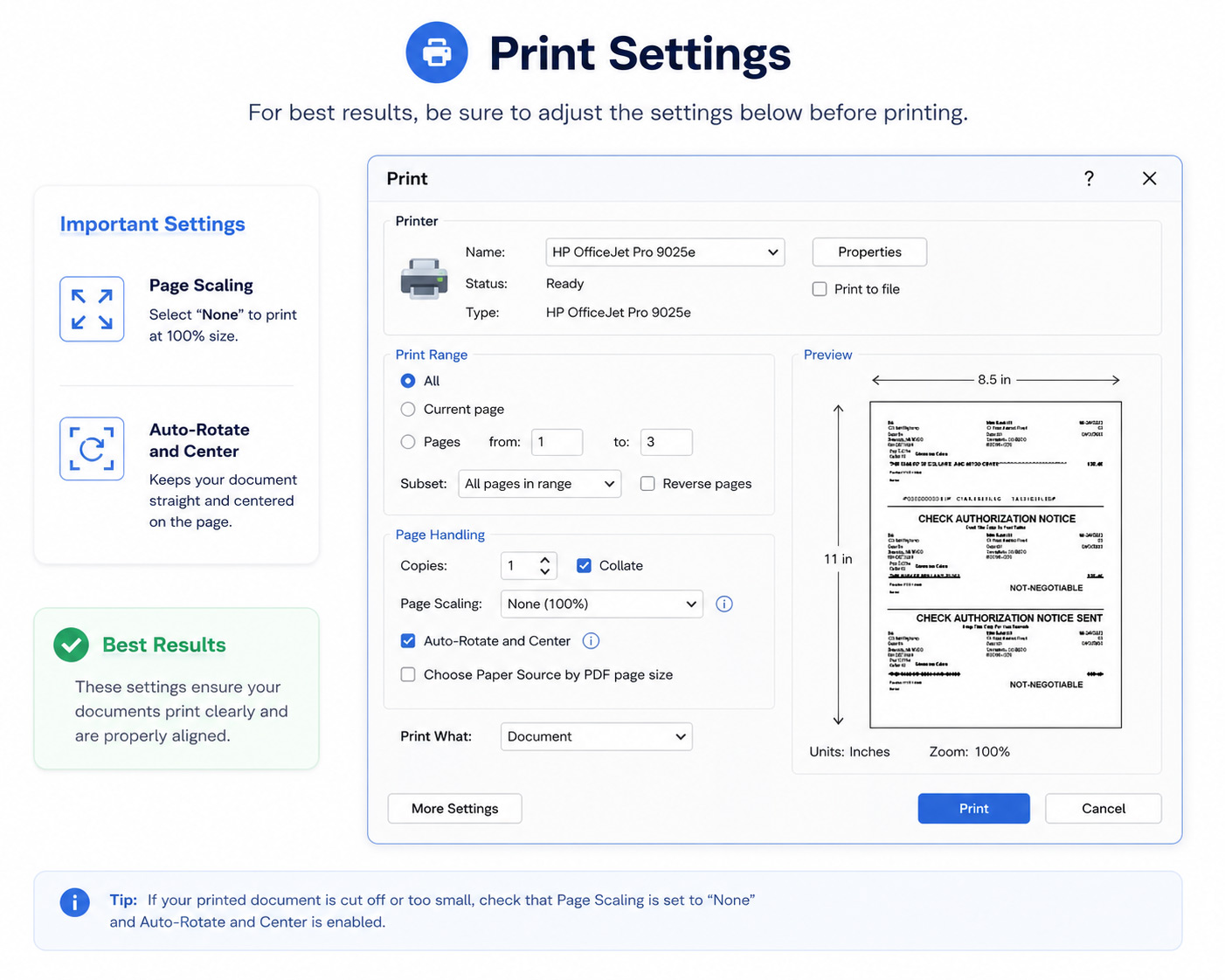Click the Zoom: 100% text
1225x980 pixels.
(x=969, y=752)
